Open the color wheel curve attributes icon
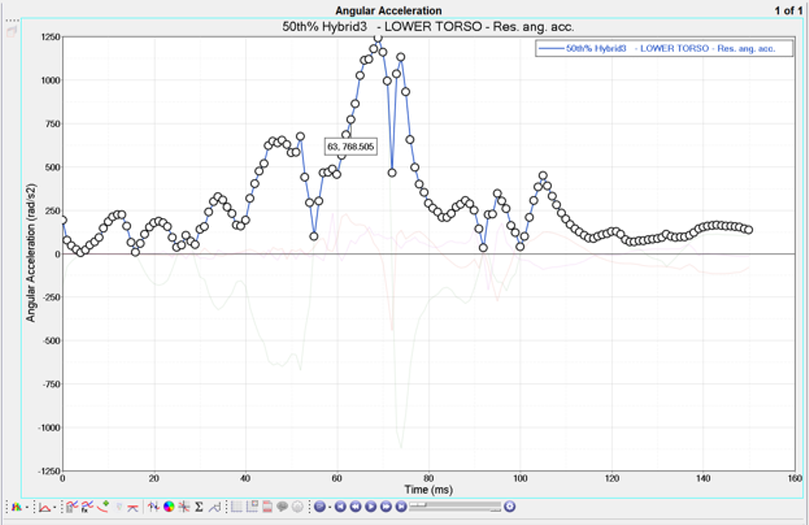Screen dimensions: 809x525 pyautogui.click(x=169, y=507)
